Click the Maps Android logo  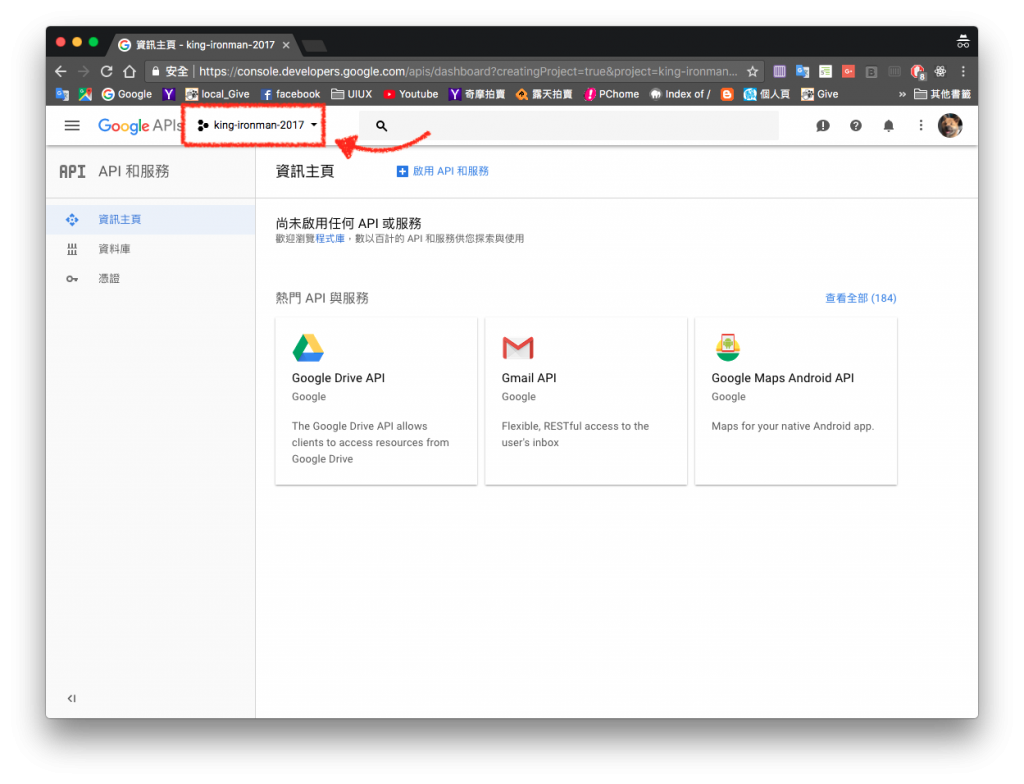tap(728, 347)
